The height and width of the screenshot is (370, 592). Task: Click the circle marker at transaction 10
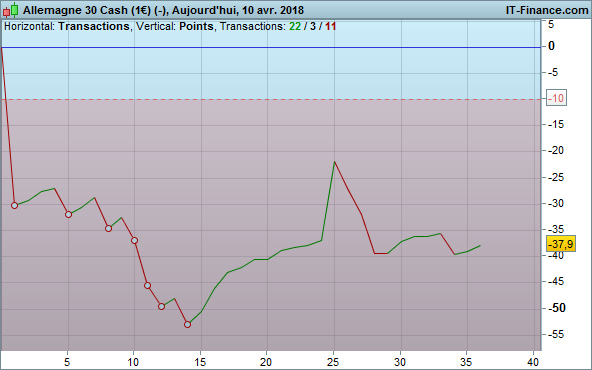[x=134, y=240]
